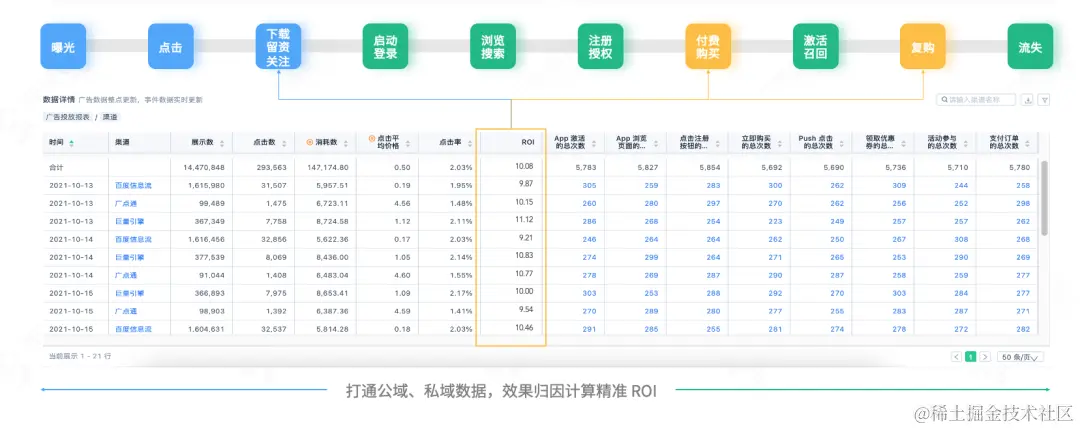Click App 激活 value 305
The image size is (1080, 430).
pyautogui.click(x=590, y=185)
